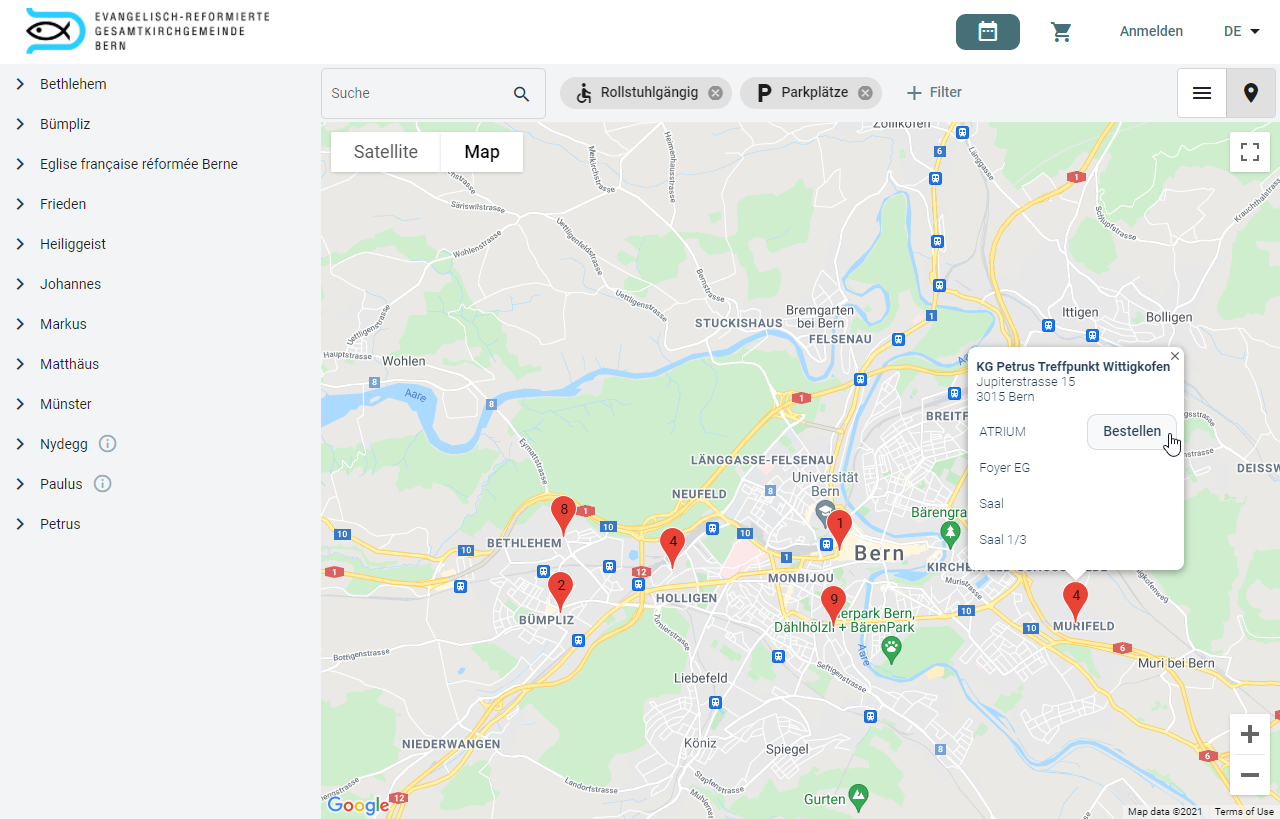Switch to the Satellite tab
Viewport: 1280px width, 819px height.
(x=385, y=151)
